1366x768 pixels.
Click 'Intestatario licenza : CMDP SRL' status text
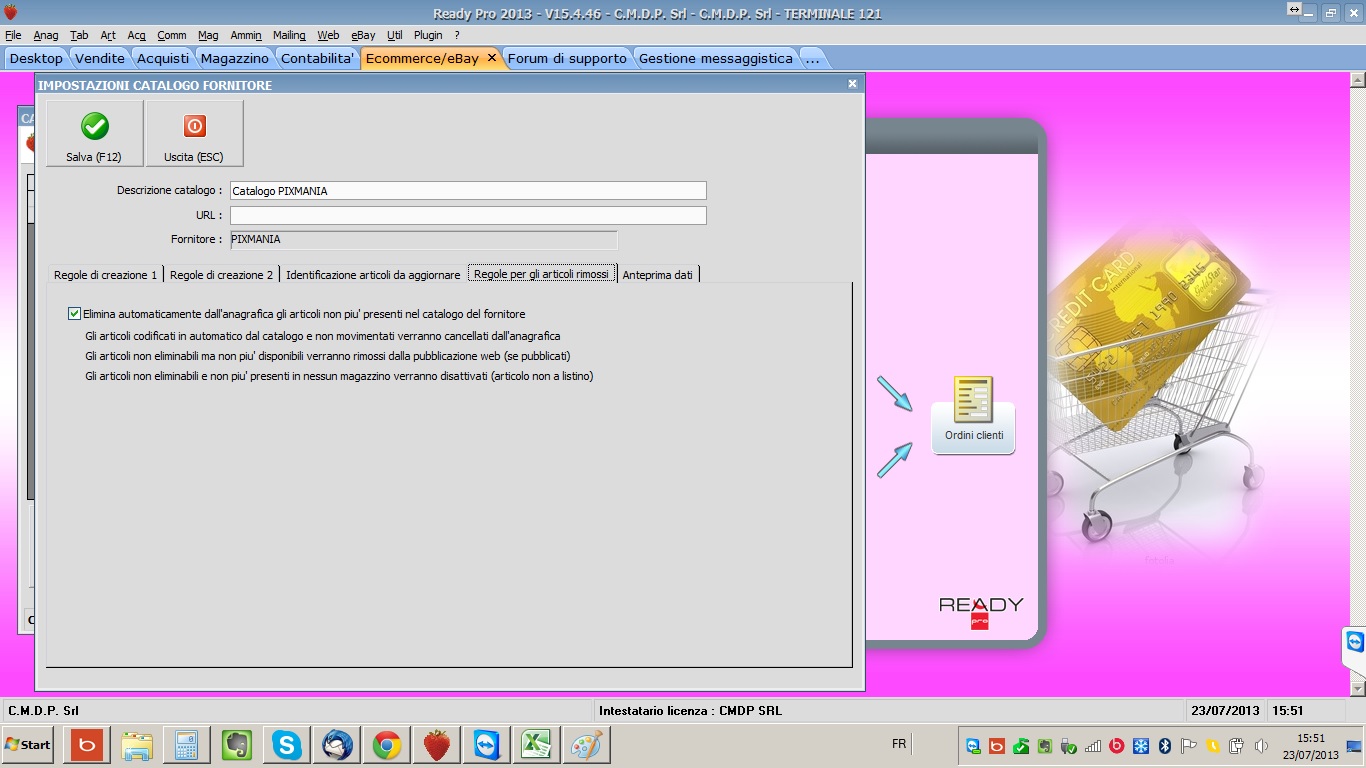pos(690,711)
